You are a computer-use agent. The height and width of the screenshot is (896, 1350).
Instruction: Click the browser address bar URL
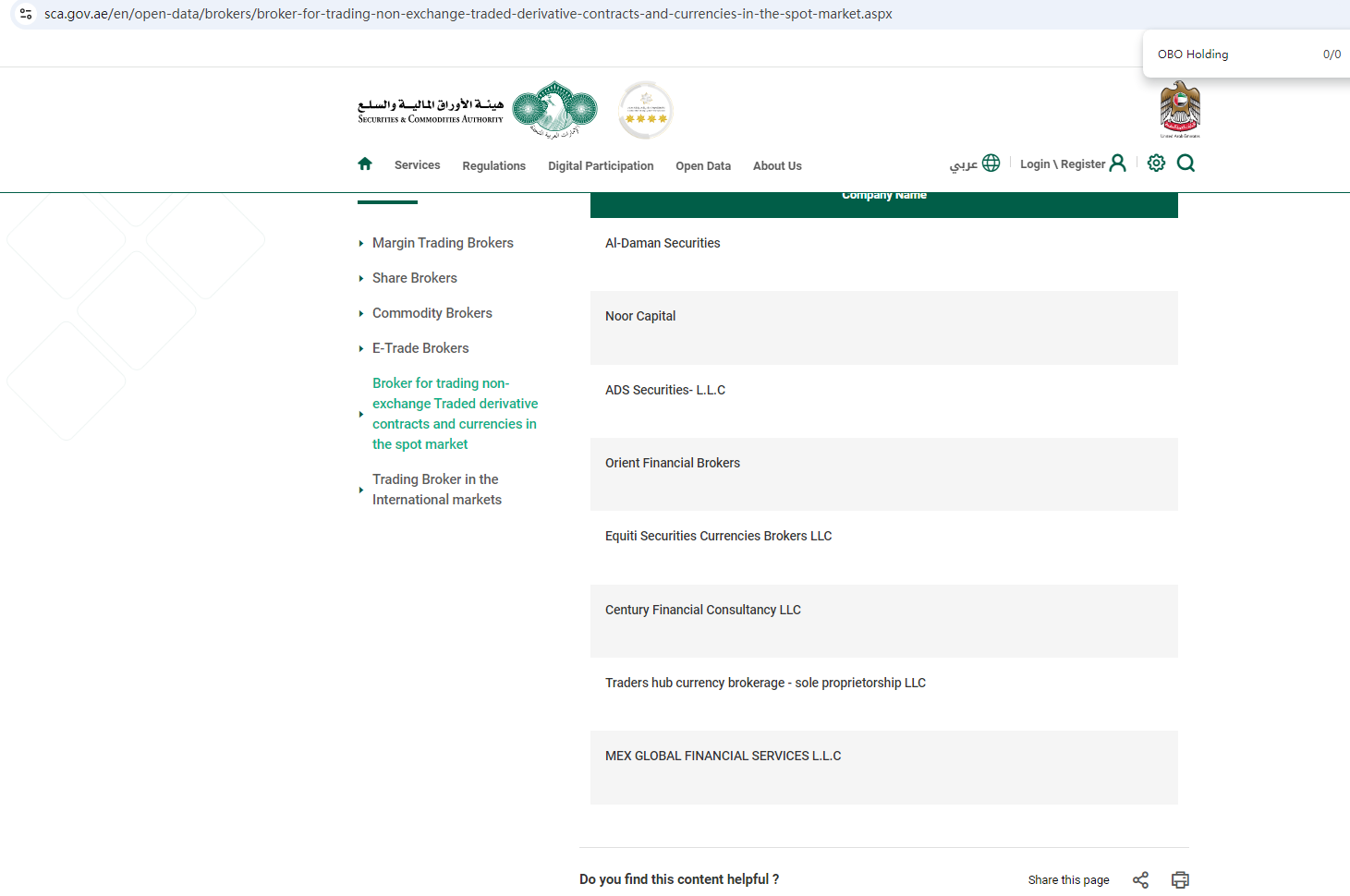[468, 14]
